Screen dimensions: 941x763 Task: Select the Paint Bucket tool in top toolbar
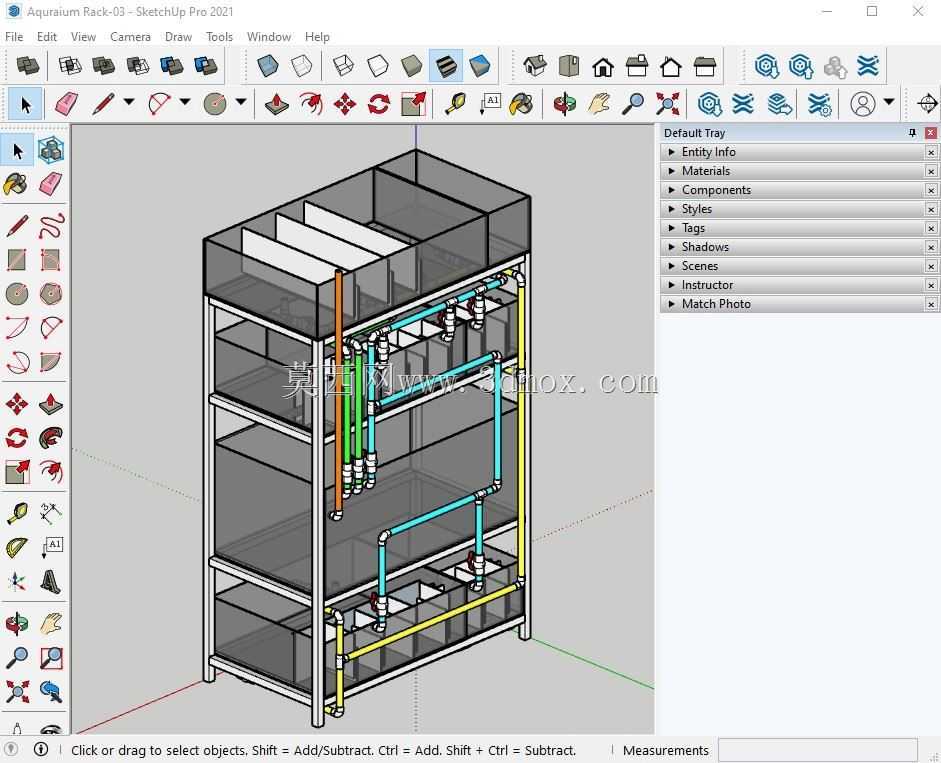tap(520, 104)
